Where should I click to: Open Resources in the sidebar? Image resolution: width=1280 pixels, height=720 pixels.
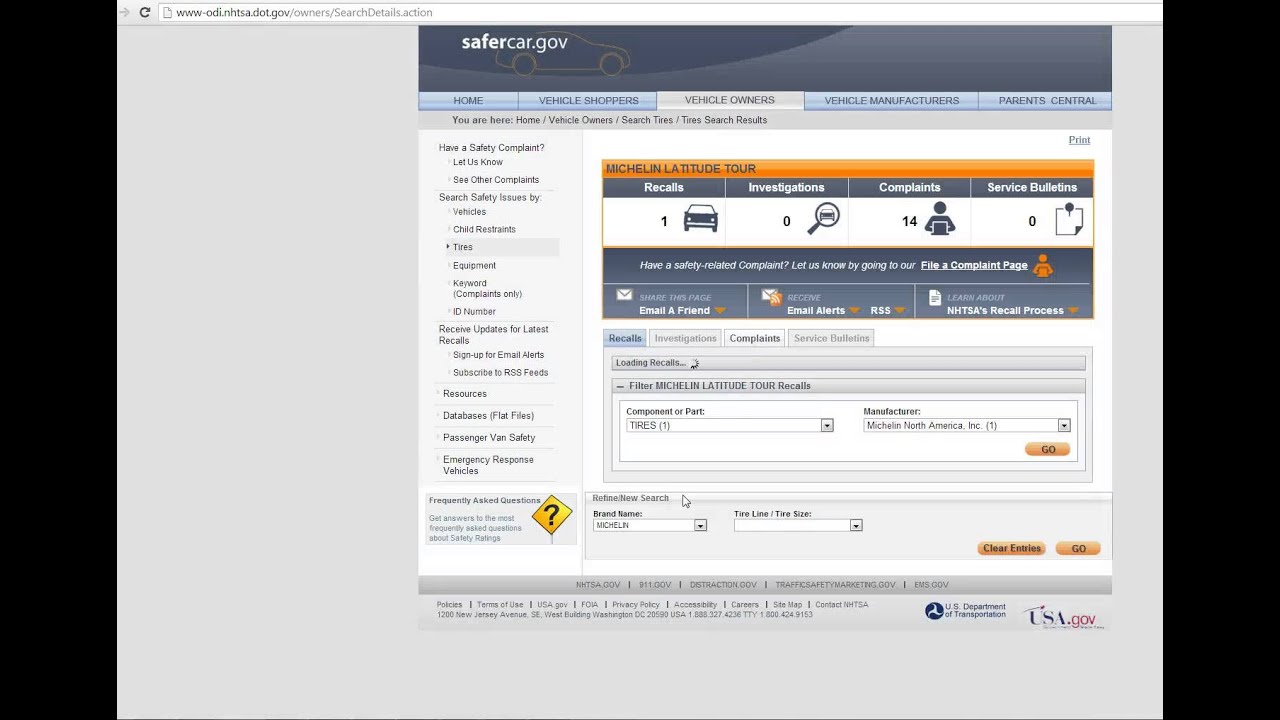click(x=465, y=394)
